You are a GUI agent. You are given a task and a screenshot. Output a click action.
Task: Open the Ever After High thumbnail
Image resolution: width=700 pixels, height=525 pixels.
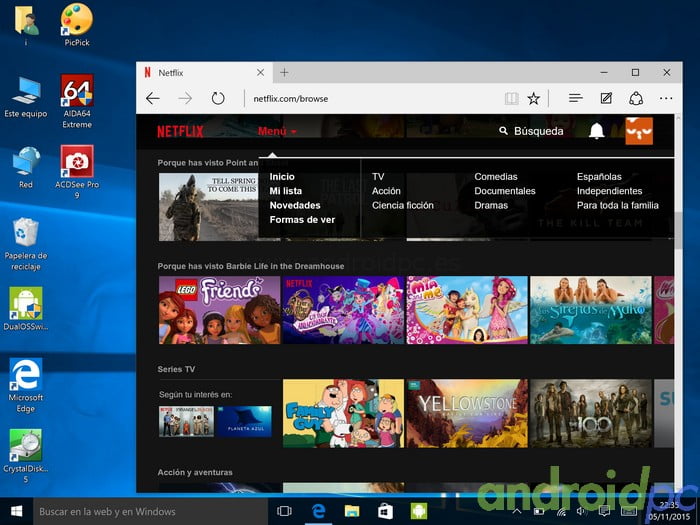pyautogui.click(x=343, y=310)
